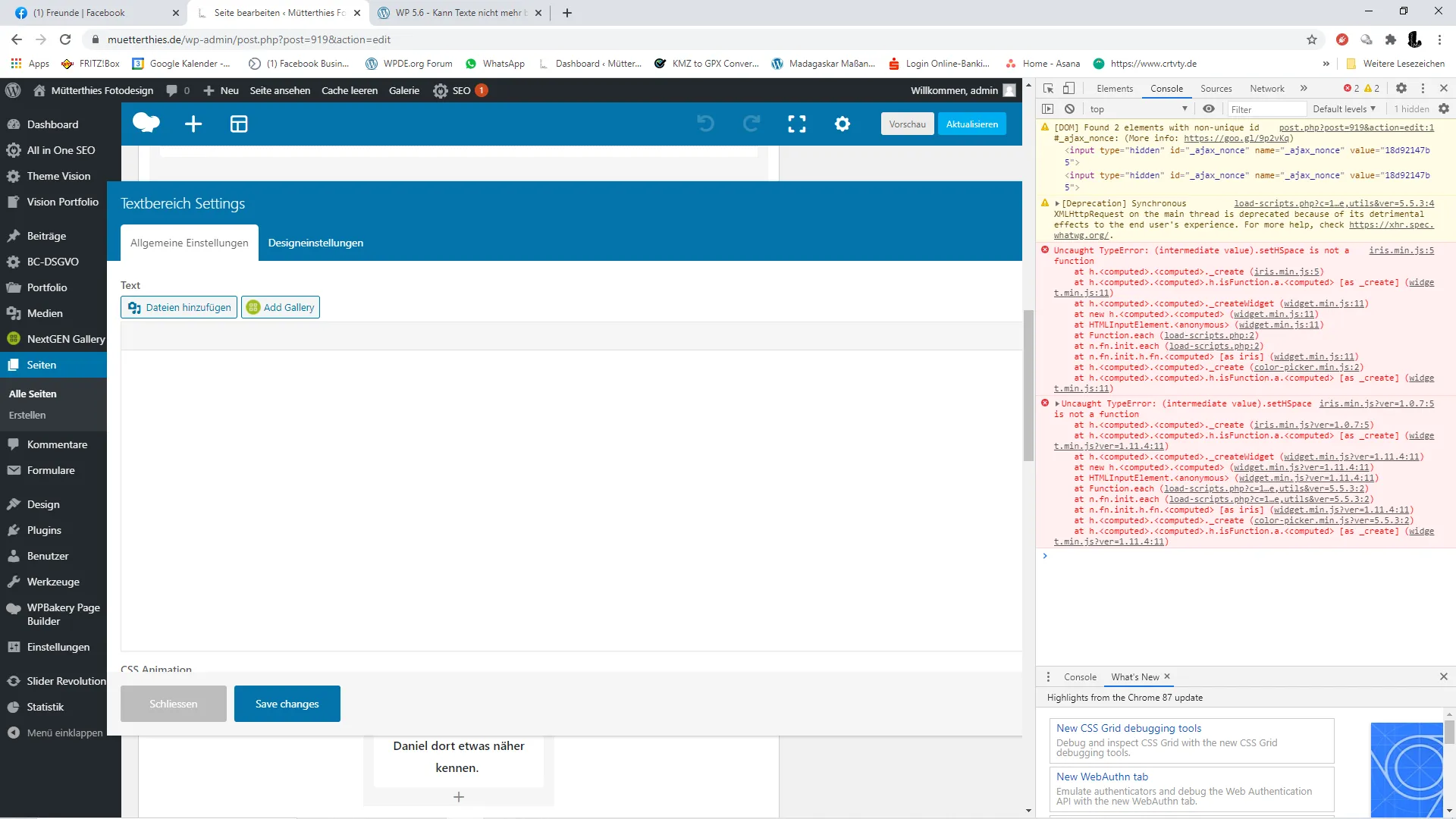
Task: Undo last change in page builder
Action: pyautogui.click(x=705, y=124)
